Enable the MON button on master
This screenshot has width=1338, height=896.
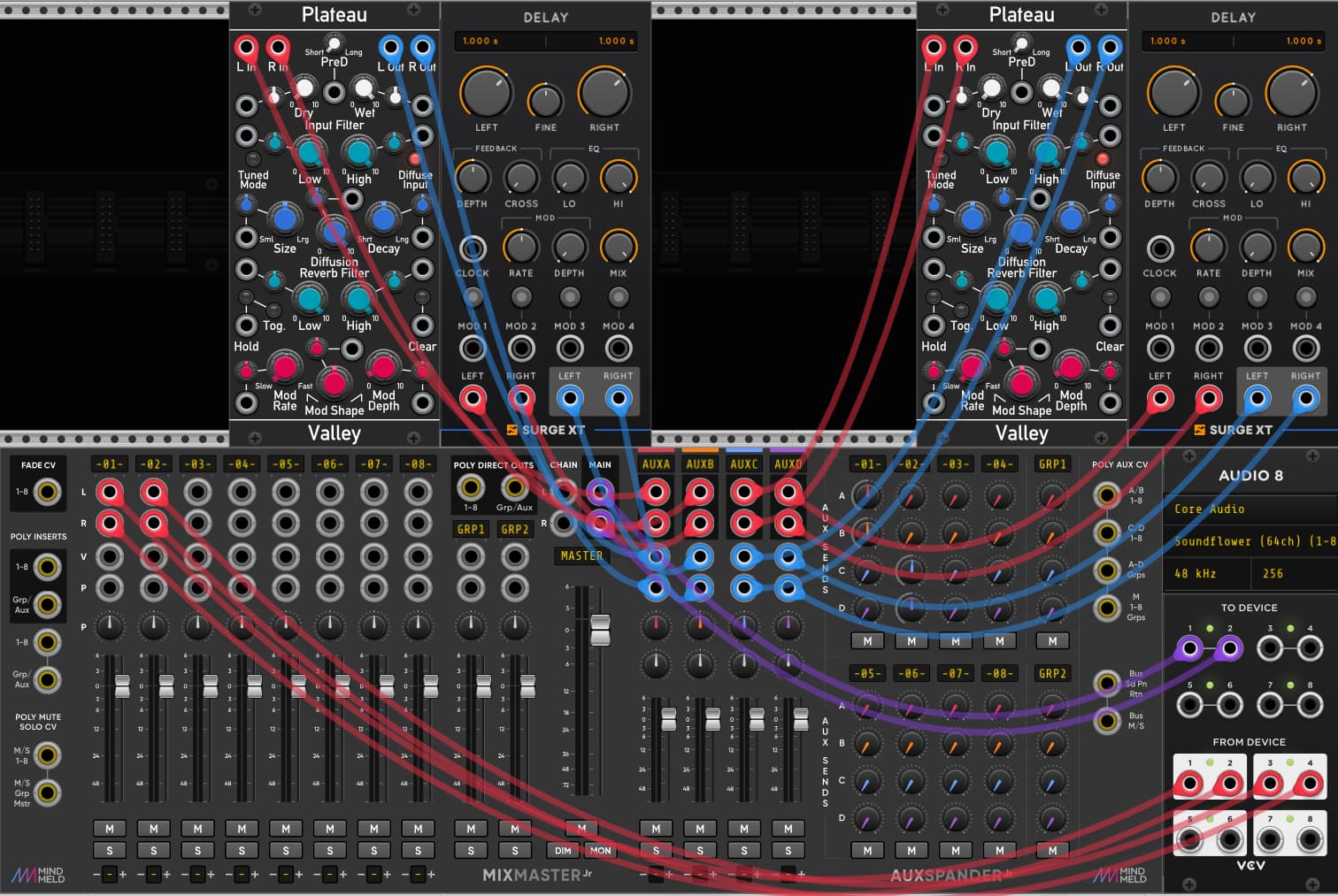(601, 850)
